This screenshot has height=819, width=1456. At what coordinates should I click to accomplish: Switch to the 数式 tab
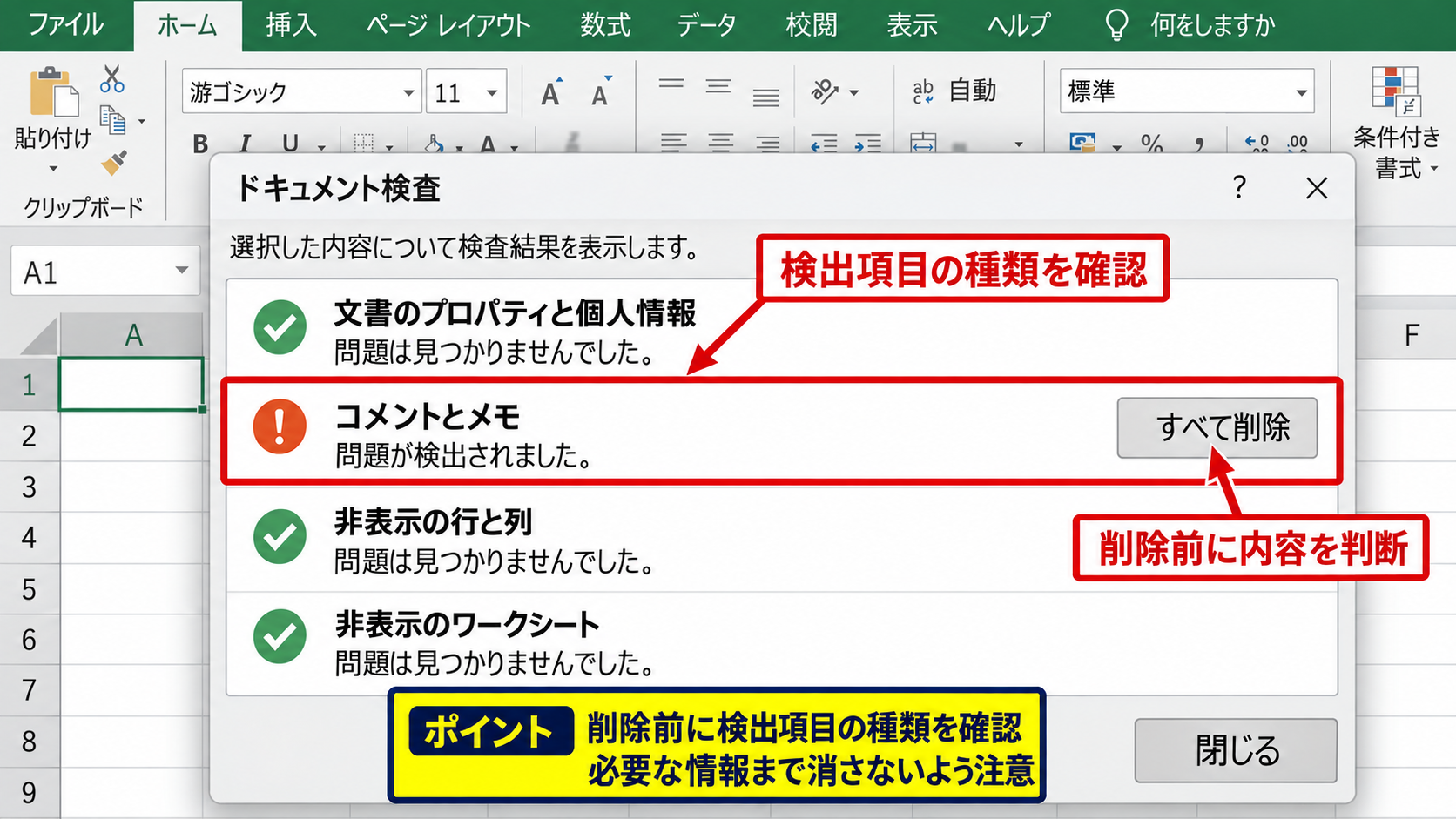point(605,24)
